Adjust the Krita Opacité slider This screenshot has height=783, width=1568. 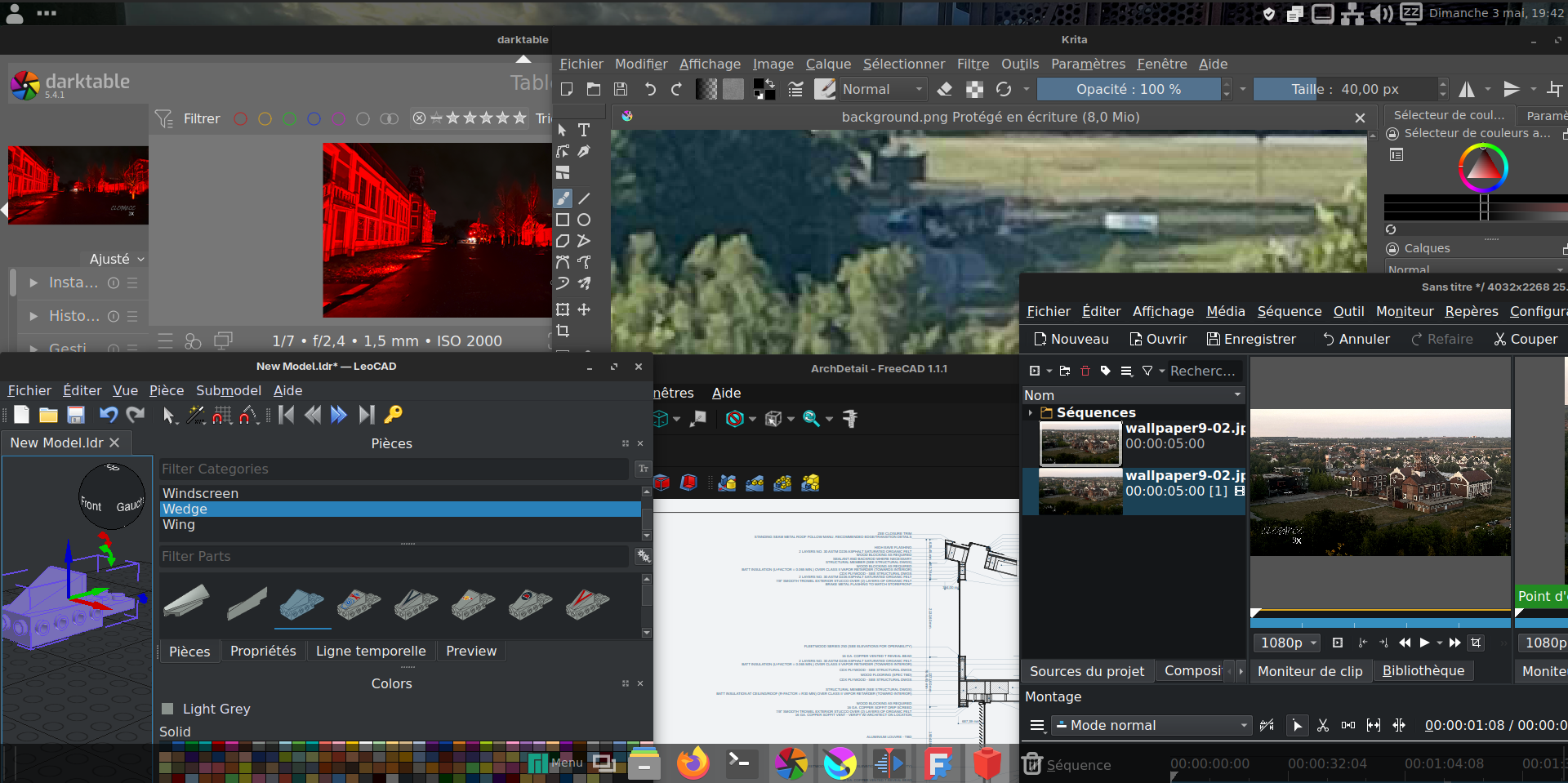tap(1129, 89)
